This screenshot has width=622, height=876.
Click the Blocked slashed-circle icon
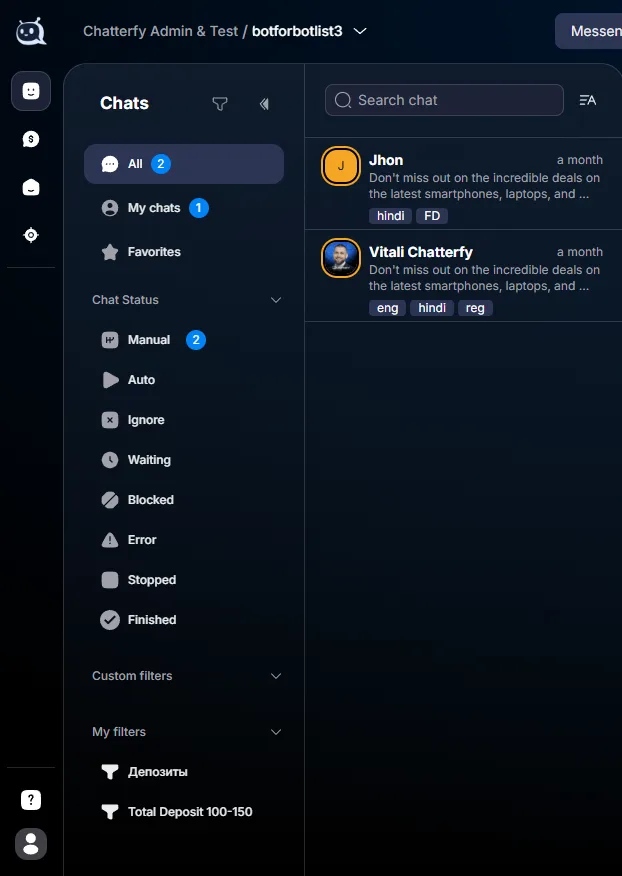(x=110, y=499)
